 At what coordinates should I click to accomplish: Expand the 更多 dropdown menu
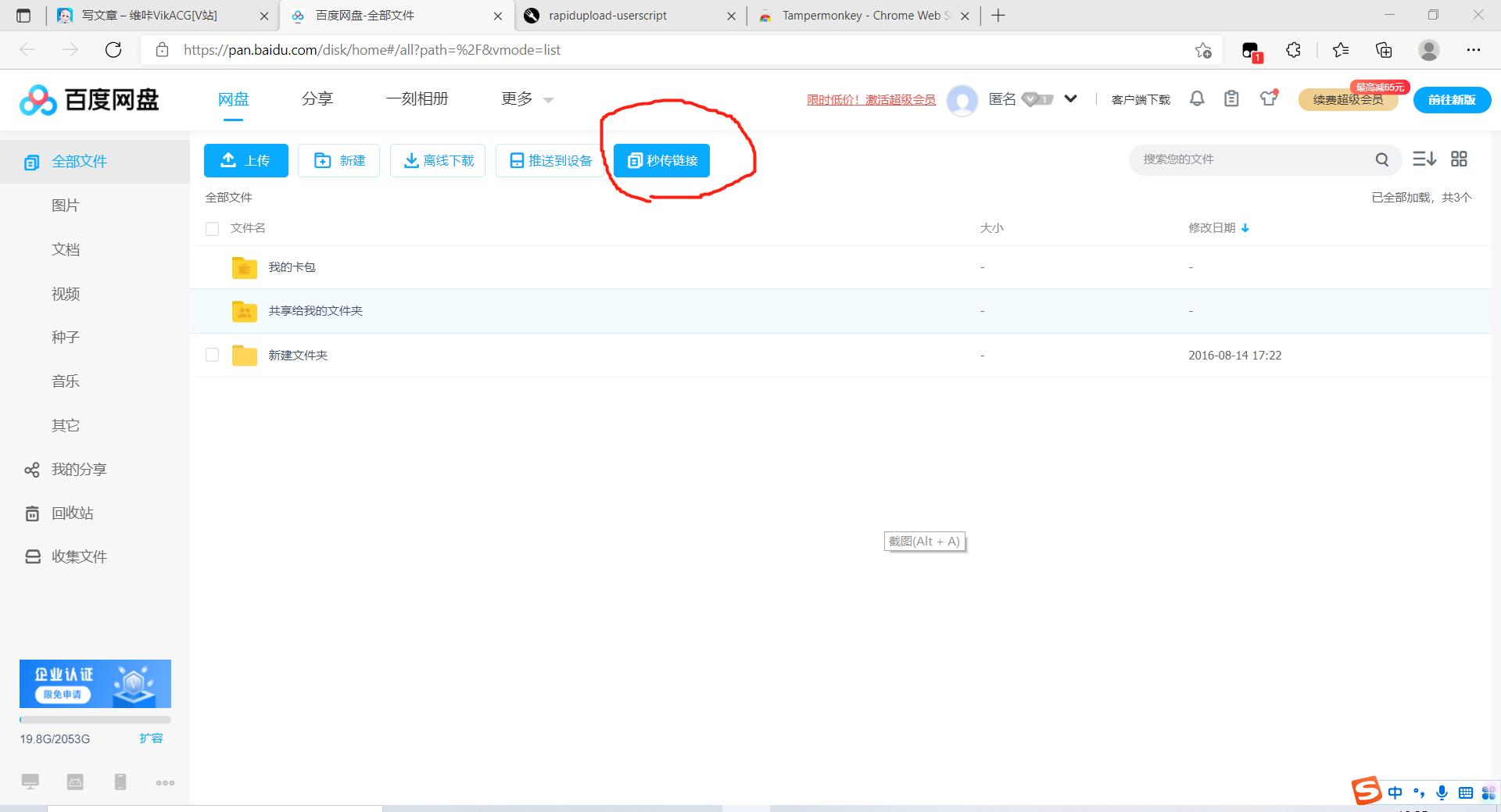click(527, 99)
